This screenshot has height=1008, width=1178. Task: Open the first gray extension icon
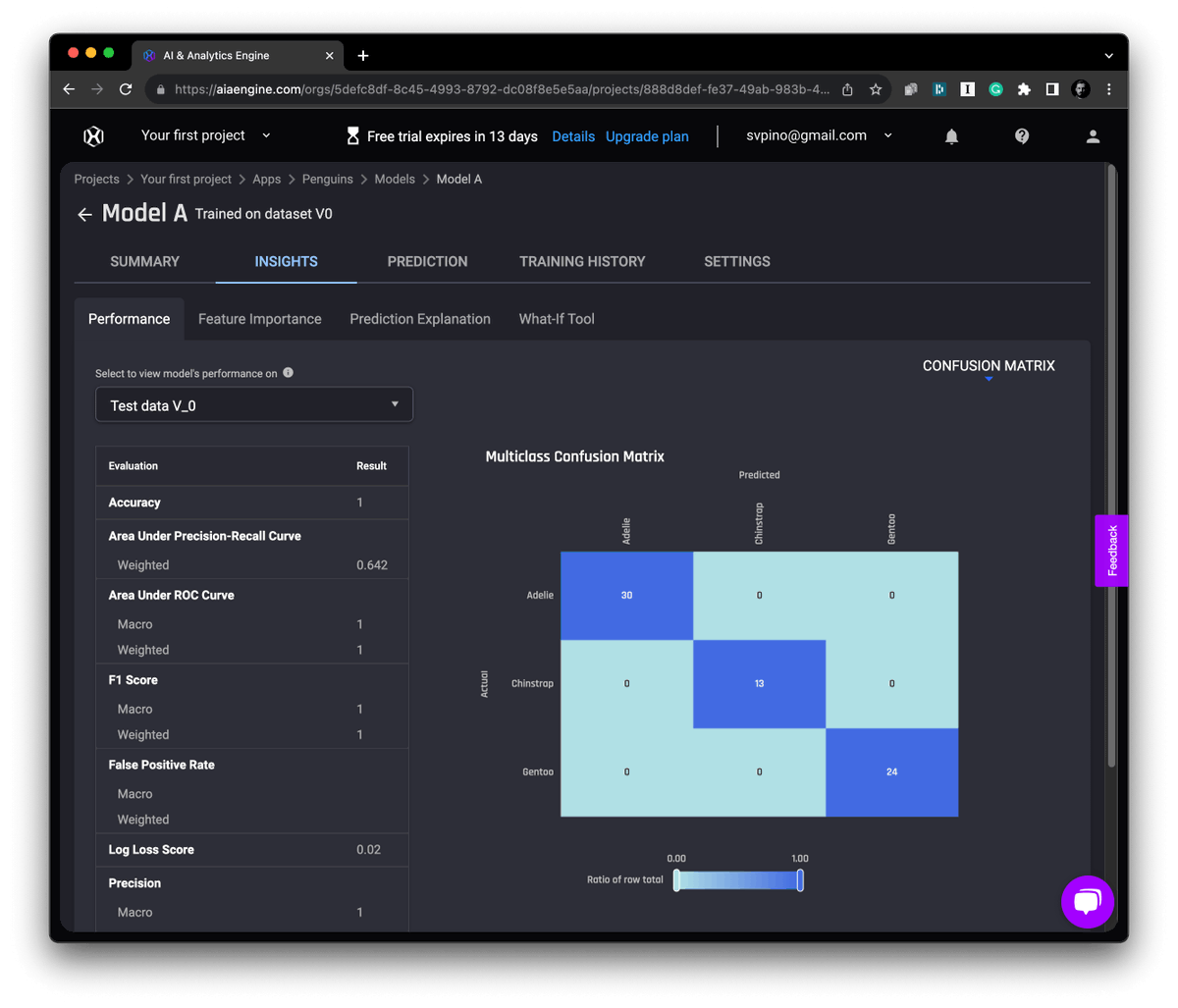coord(910,89)
